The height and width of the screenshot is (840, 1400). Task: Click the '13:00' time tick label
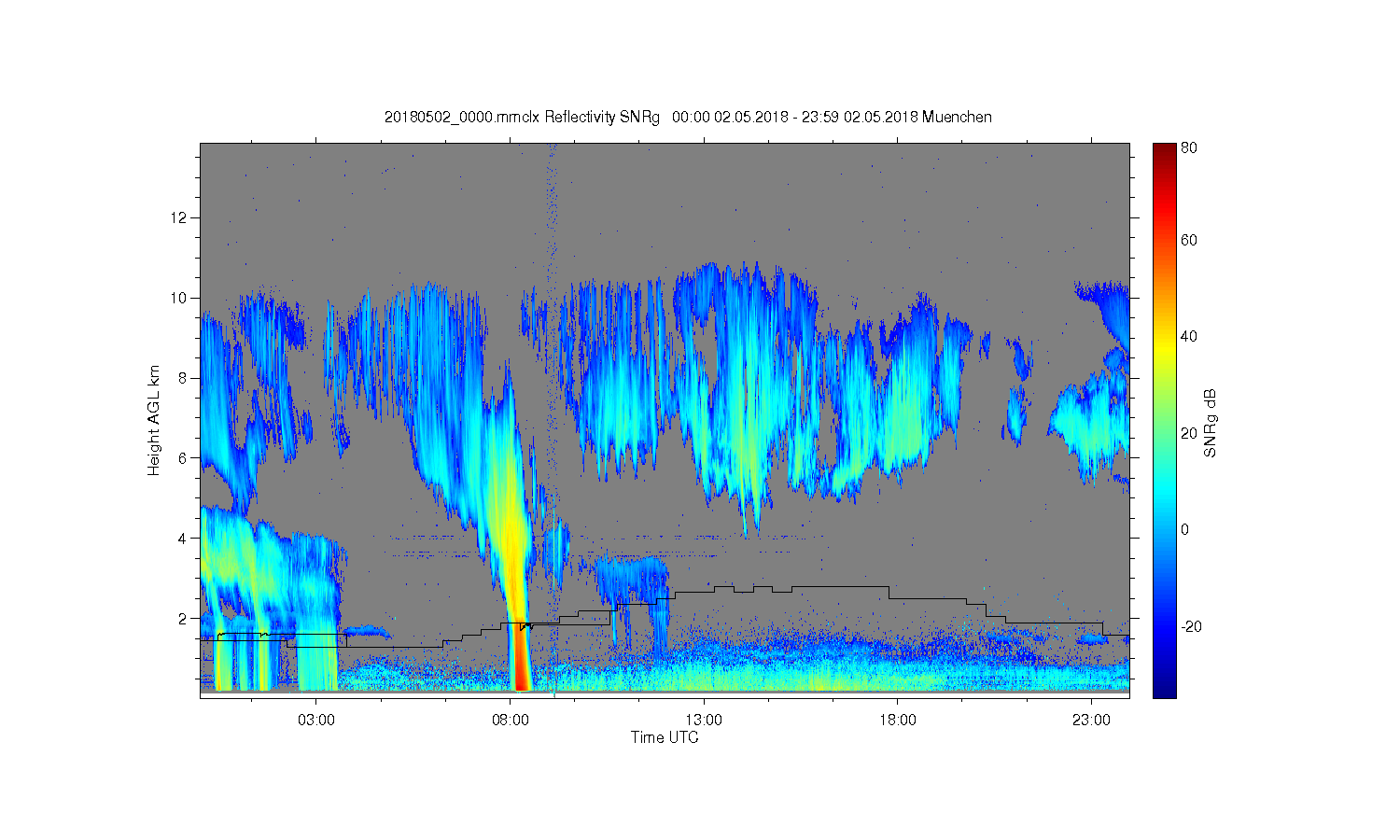pos(704,721)
